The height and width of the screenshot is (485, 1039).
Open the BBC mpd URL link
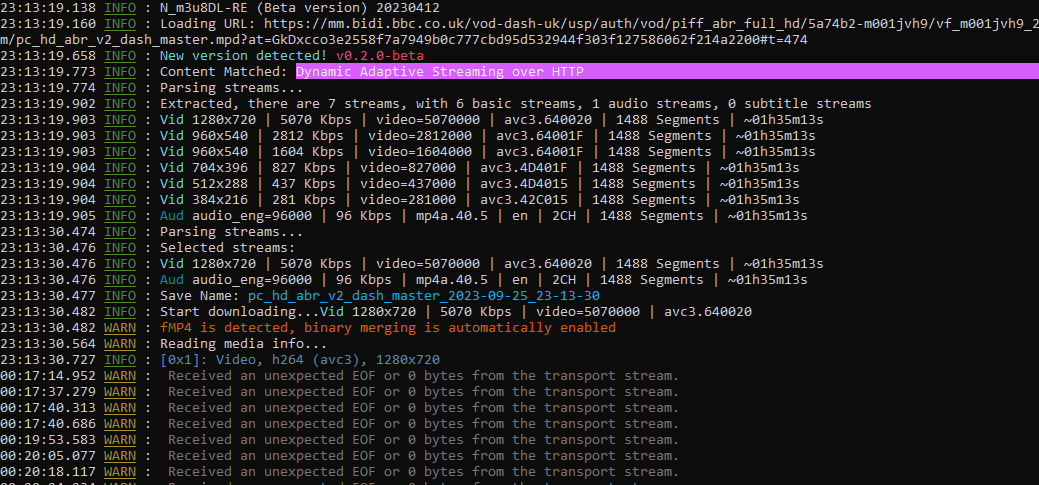pos(600,23)
